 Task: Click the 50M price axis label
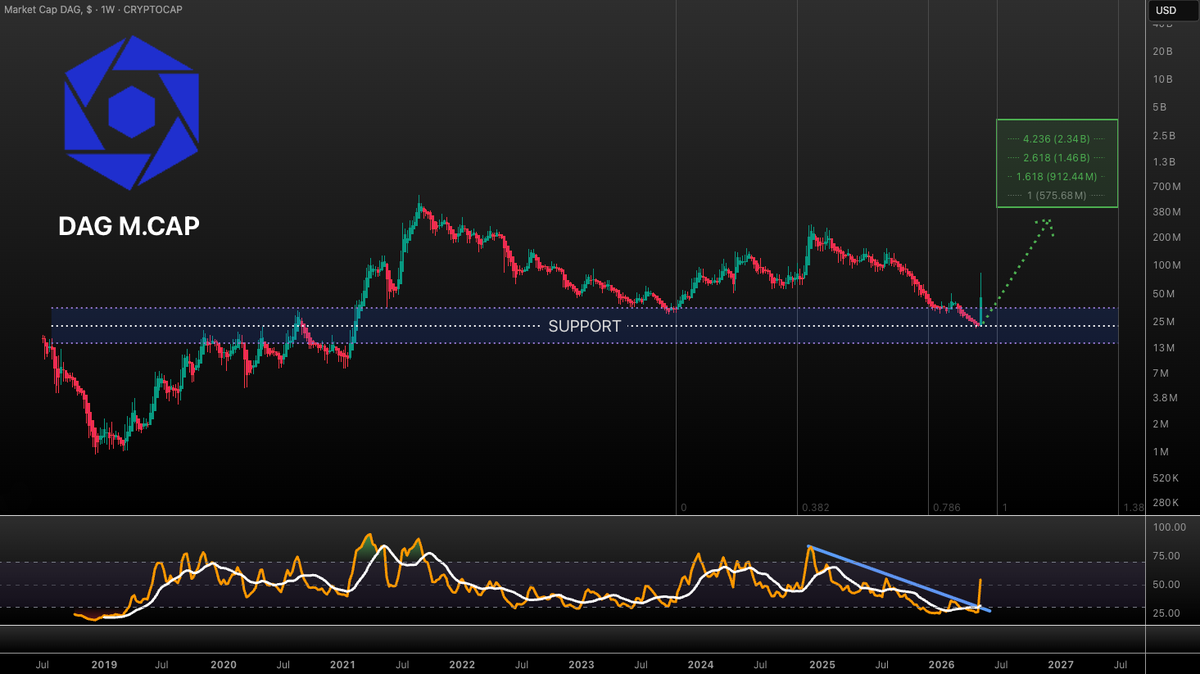tap(1163, 294)
